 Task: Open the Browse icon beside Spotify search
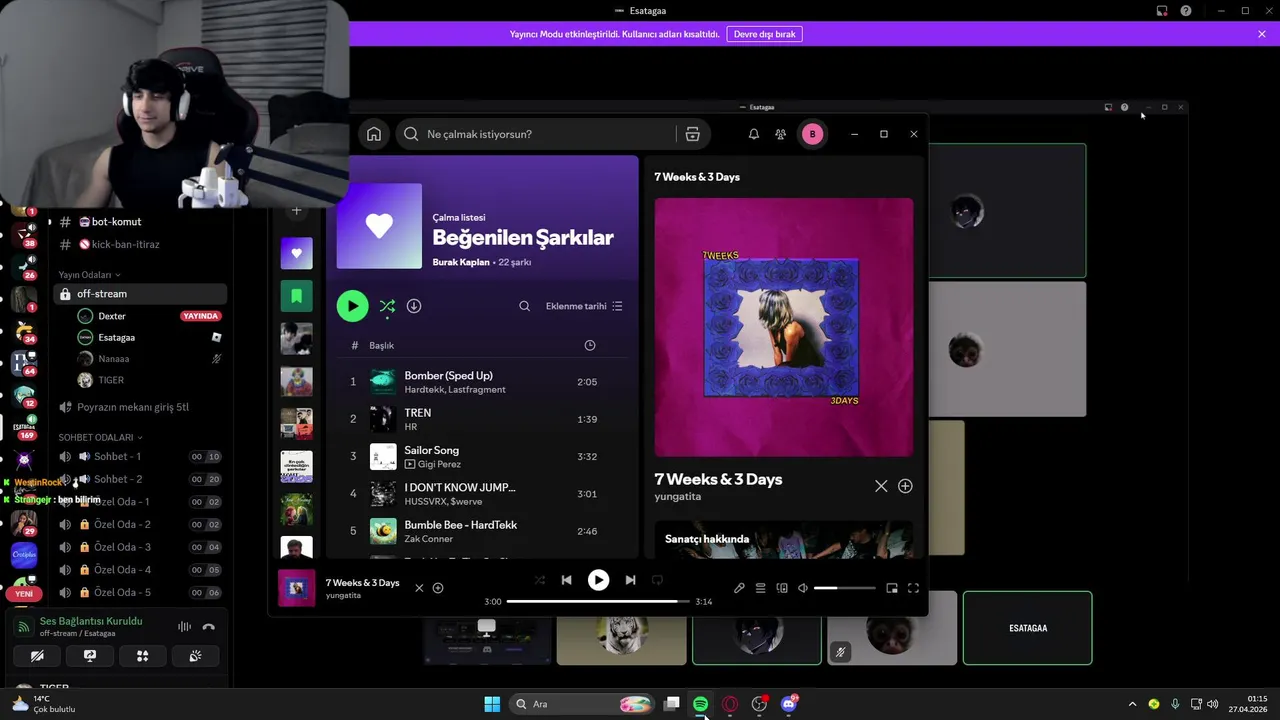692,134
